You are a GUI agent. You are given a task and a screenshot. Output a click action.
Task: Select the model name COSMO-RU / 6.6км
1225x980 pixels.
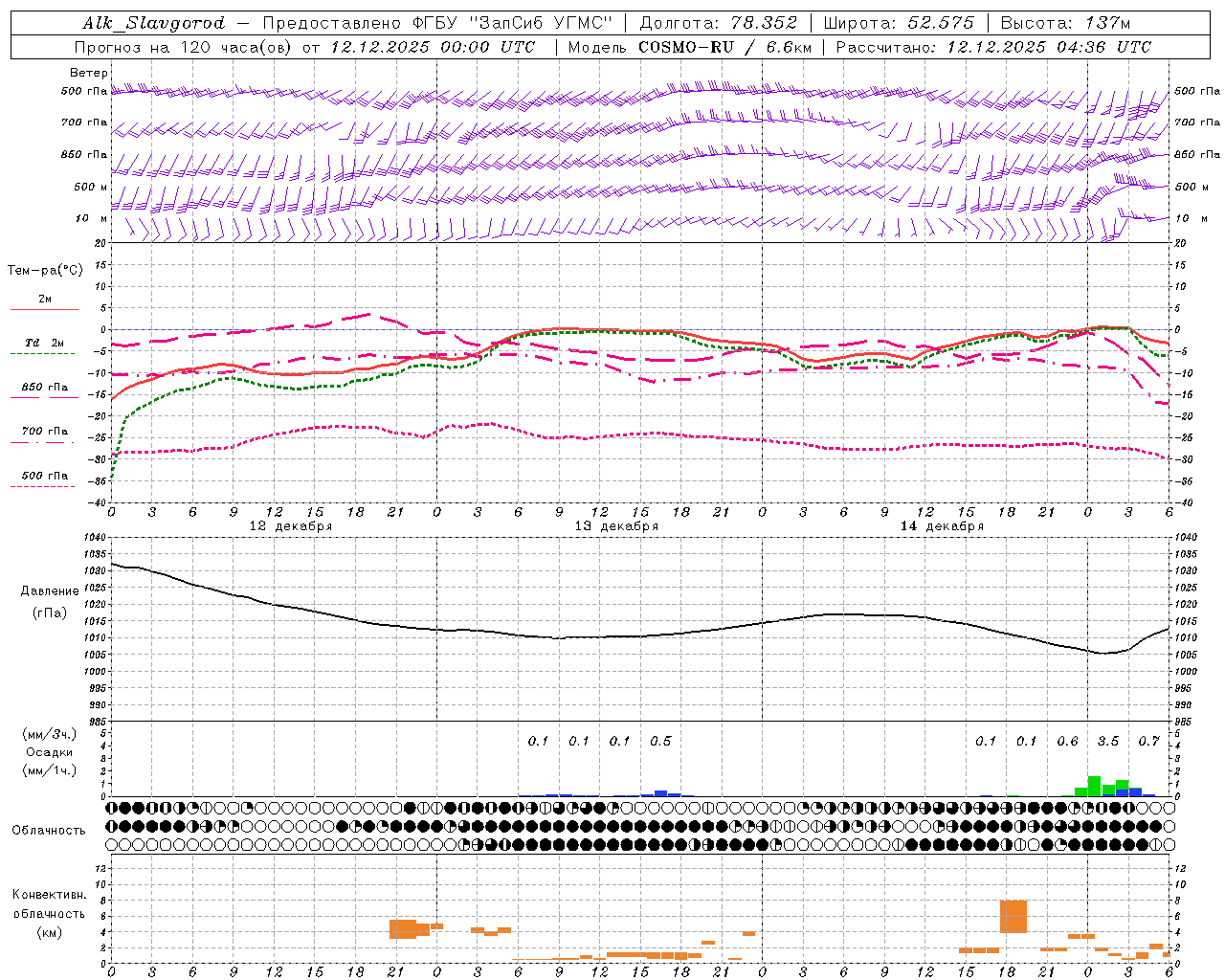point(724,47)
